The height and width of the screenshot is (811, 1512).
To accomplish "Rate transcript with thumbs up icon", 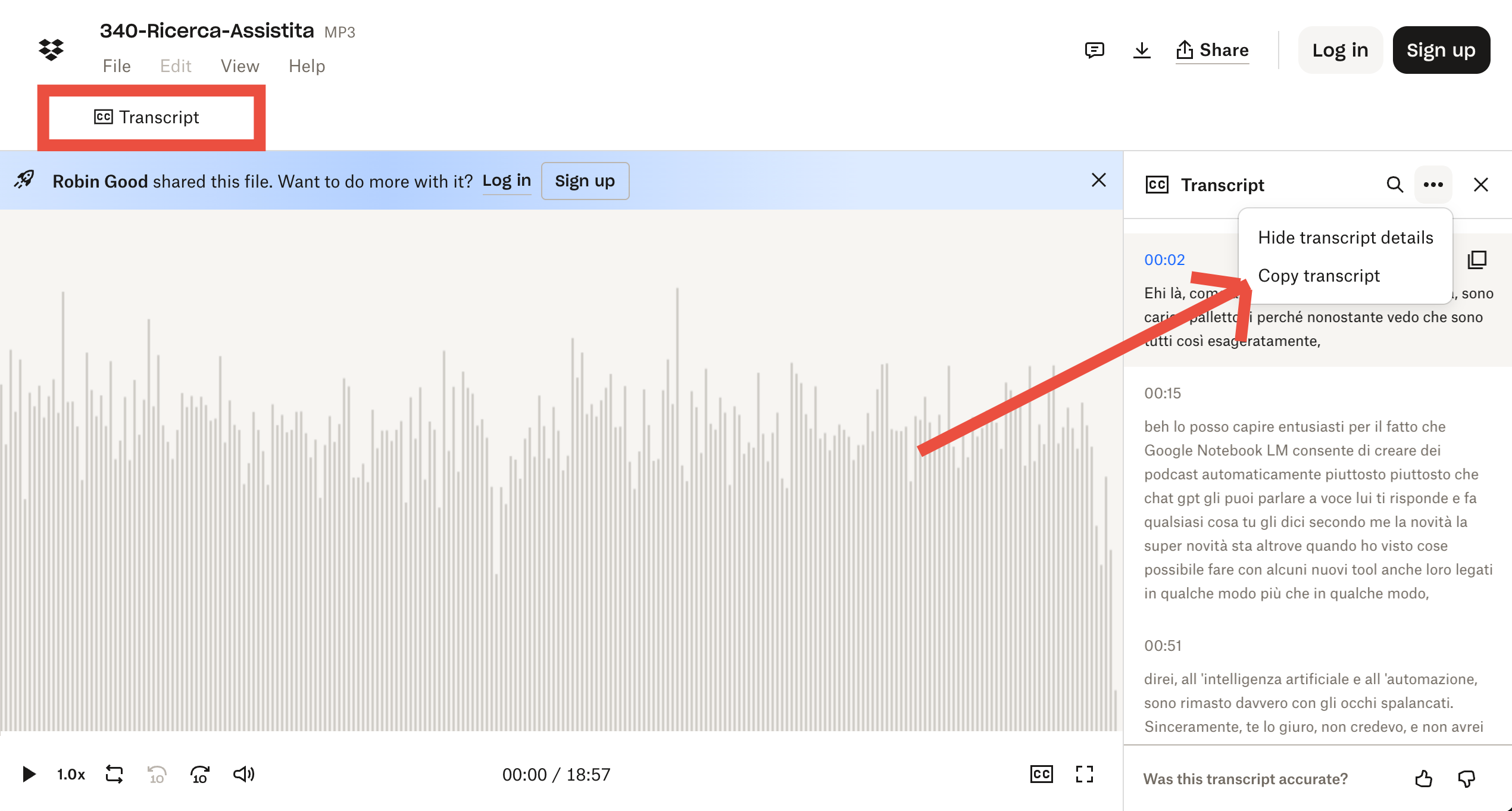I will pos(1423,778).
